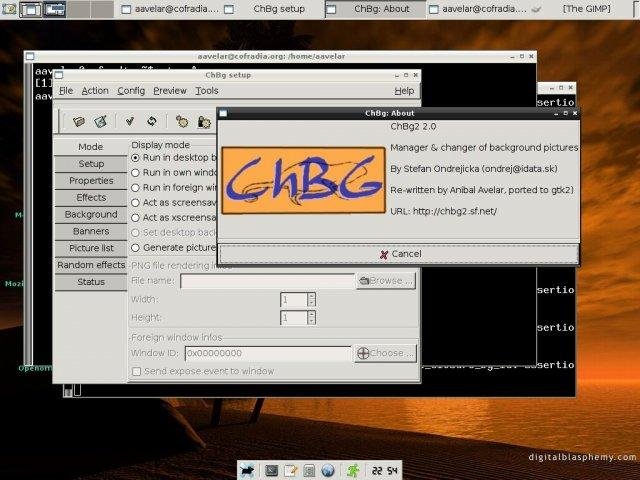Open window menu icon of terminal titlebar
This screenshot has width=640, height=480.
(30, 56)
